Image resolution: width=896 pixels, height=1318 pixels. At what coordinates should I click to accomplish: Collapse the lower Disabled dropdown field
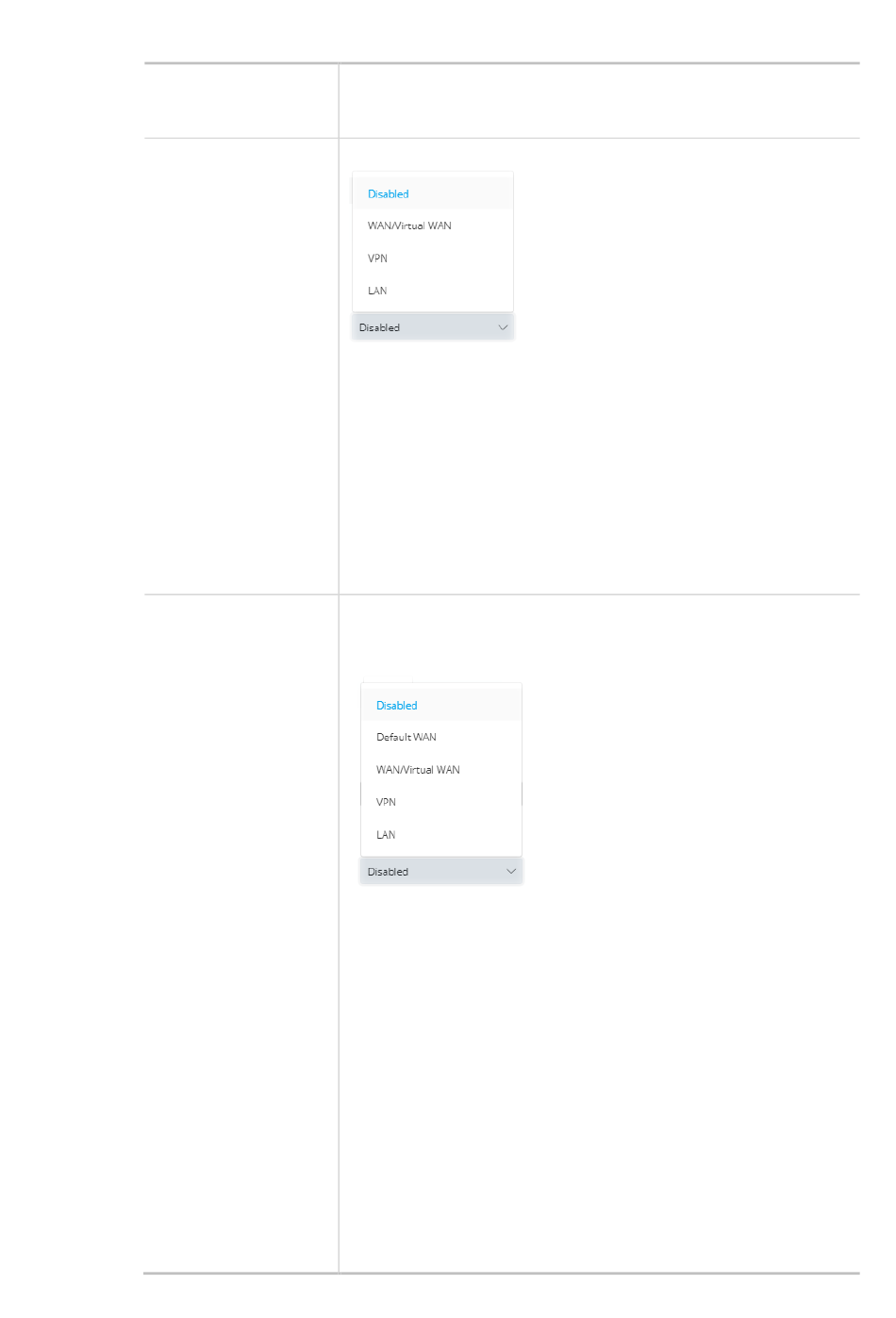[x=441, y=872]
